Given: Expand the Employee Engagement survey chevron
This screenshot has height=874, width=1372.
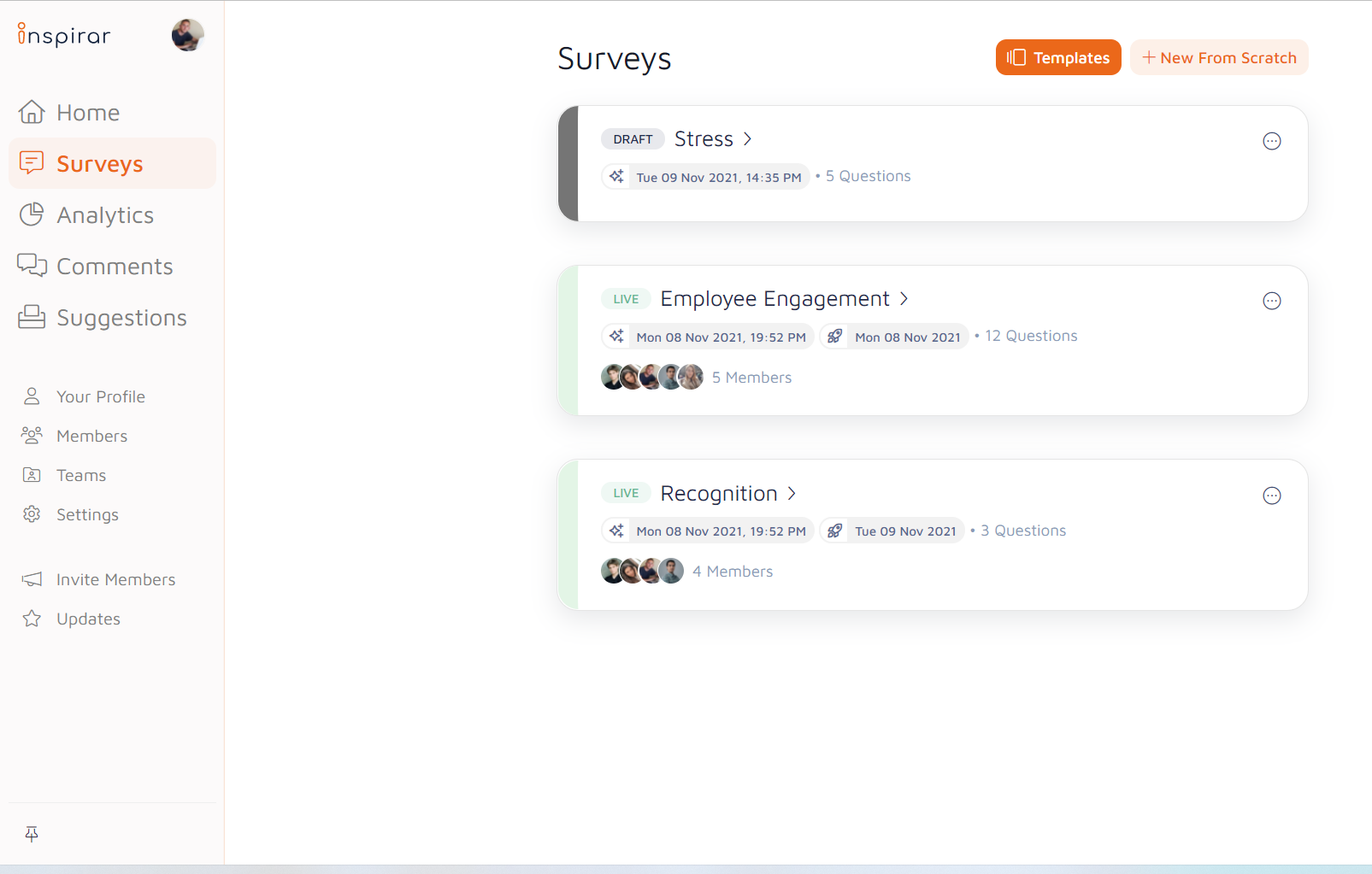Looking at the screenshot, I should (904, 298).
